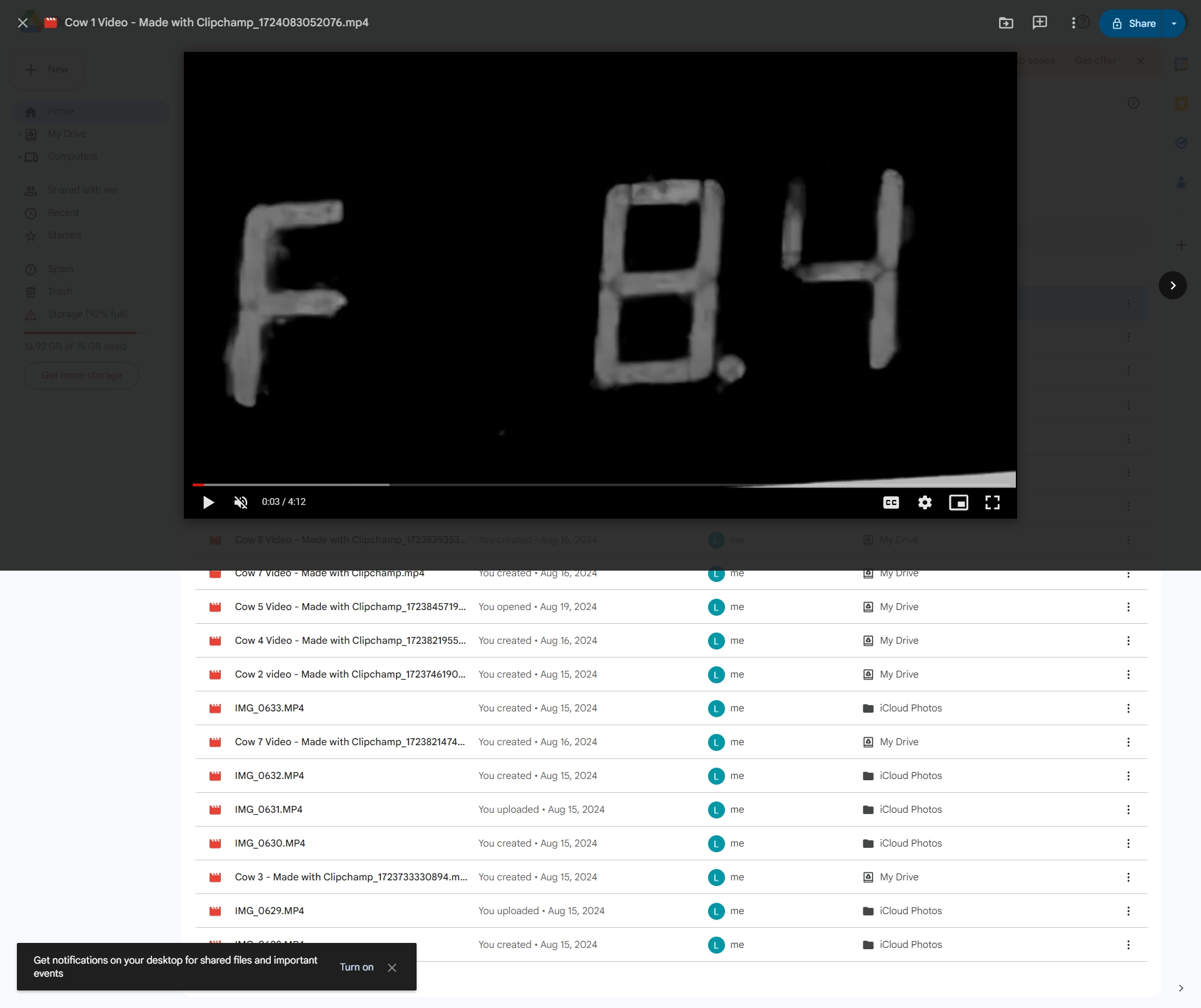Open more actions for Cow 5 Video
The height and width of the screenshot is (1008, 1201).
(x=1128, y=607)
